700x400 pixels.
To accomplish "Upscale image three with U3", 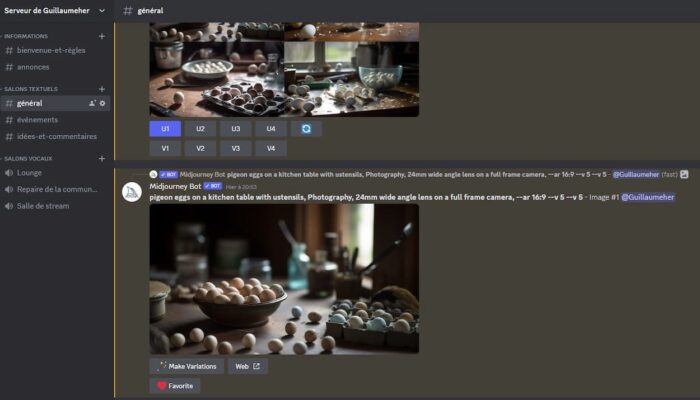I will pos(236,129).
